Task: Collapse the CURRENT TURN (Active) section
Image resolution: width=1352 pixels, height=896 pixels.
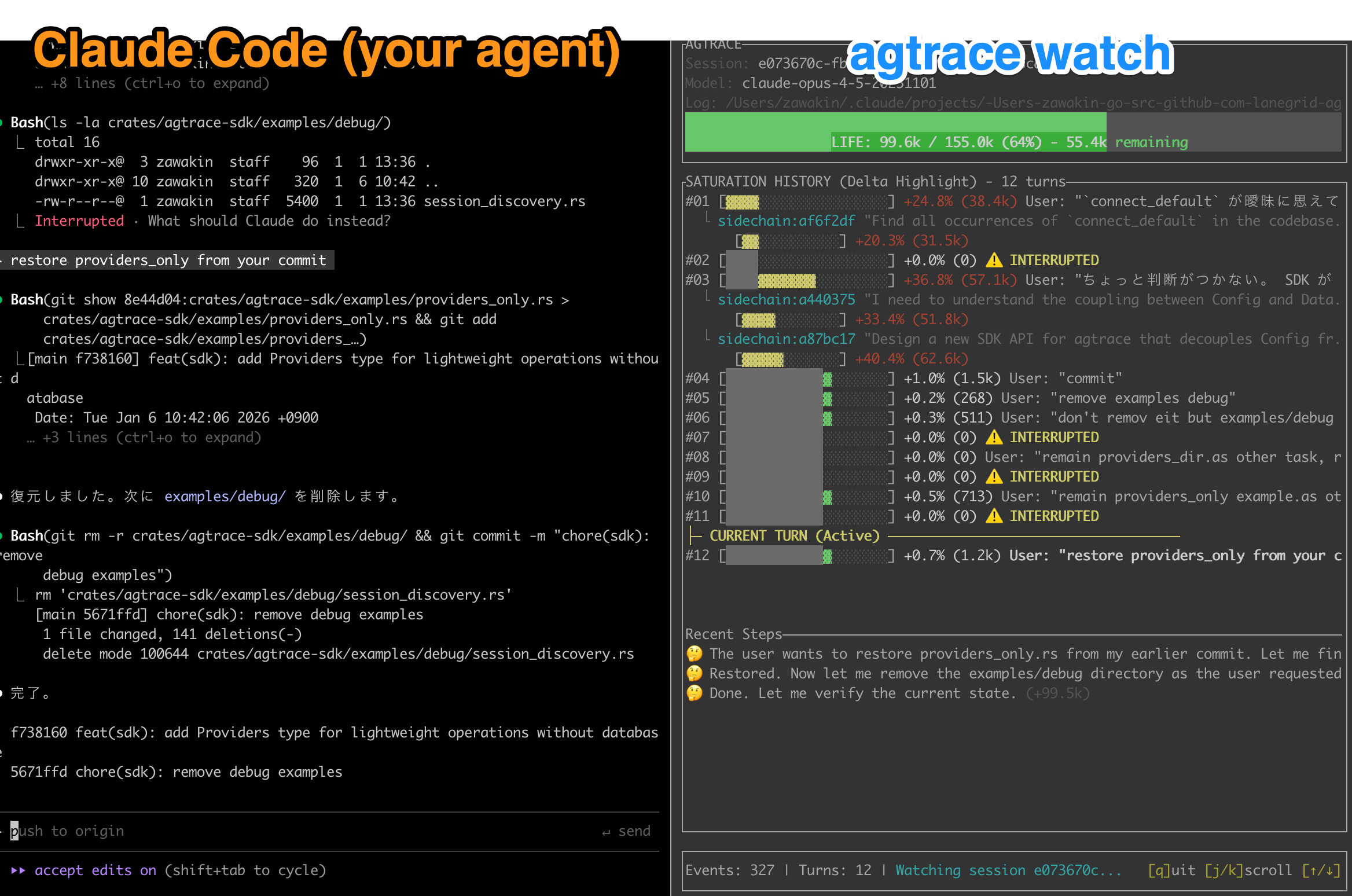Action: tap(794, 535)
